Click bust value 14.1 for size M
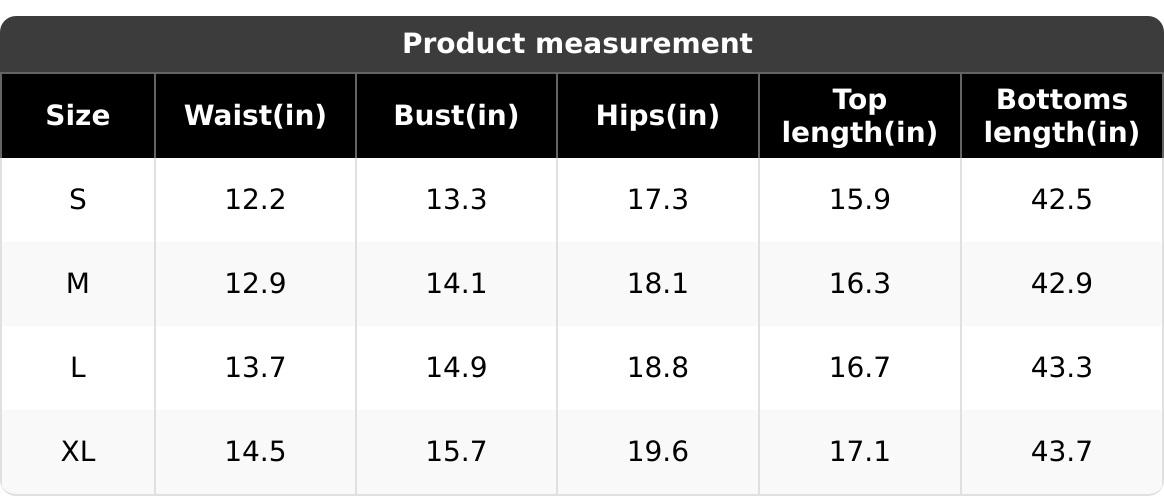Image resolution: width=1164 pixels, height=496 pixels. tap(457, 284)
